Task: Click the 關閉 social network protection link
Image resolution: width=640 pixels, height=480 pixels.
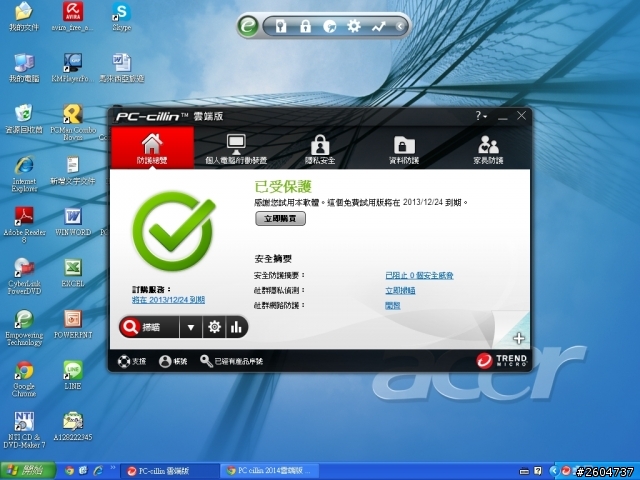Action: (x=393, y=305)
